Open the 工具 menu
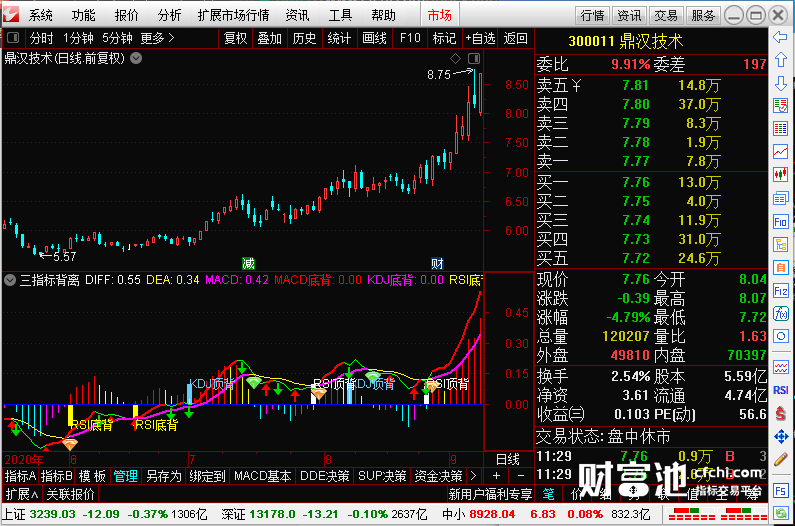This screenshot has height=526, width=795. [340, 15]
